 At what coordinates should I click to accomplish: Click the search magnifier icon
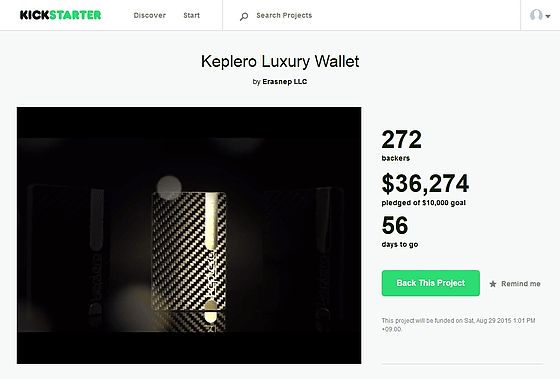pyautogui.click(x=244, y=16)
